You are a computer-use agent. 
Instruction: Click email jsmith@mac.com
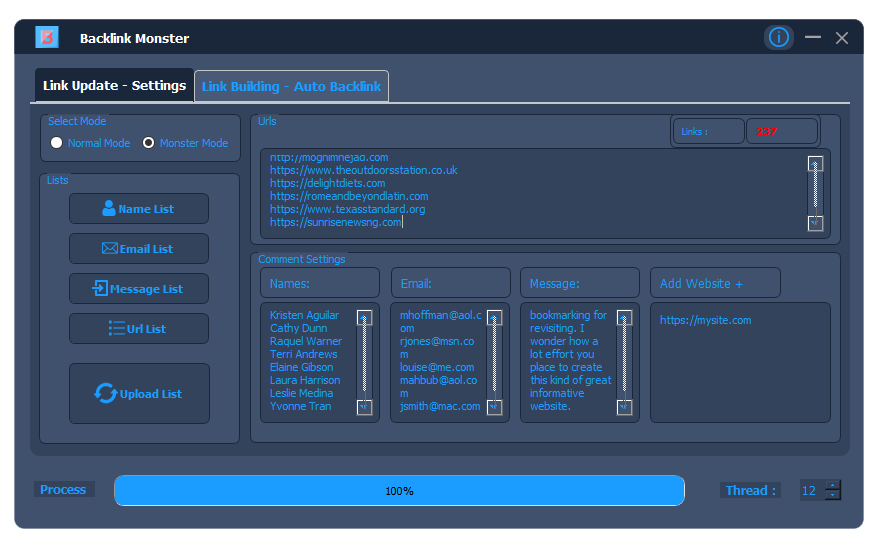pyautogui.click(x=440, y=406)
